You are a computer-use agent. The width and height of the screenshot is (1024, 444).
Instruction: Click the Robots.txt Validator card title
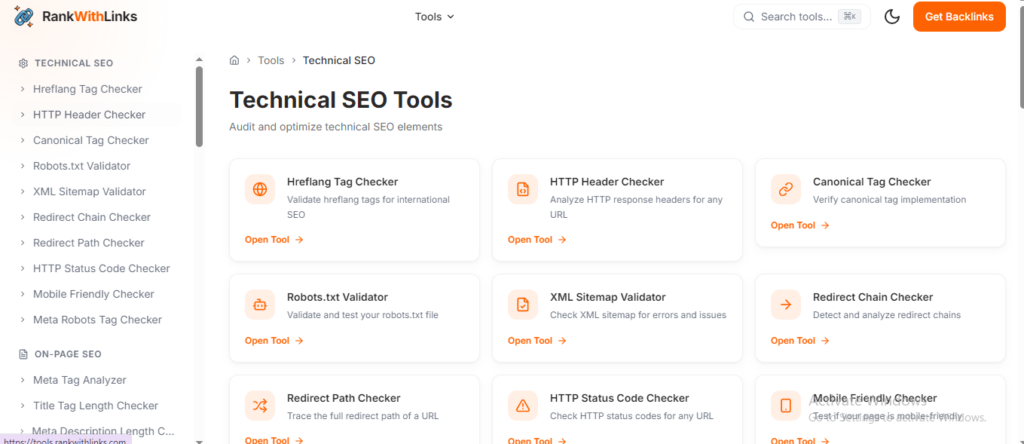[x=338, y=297]
